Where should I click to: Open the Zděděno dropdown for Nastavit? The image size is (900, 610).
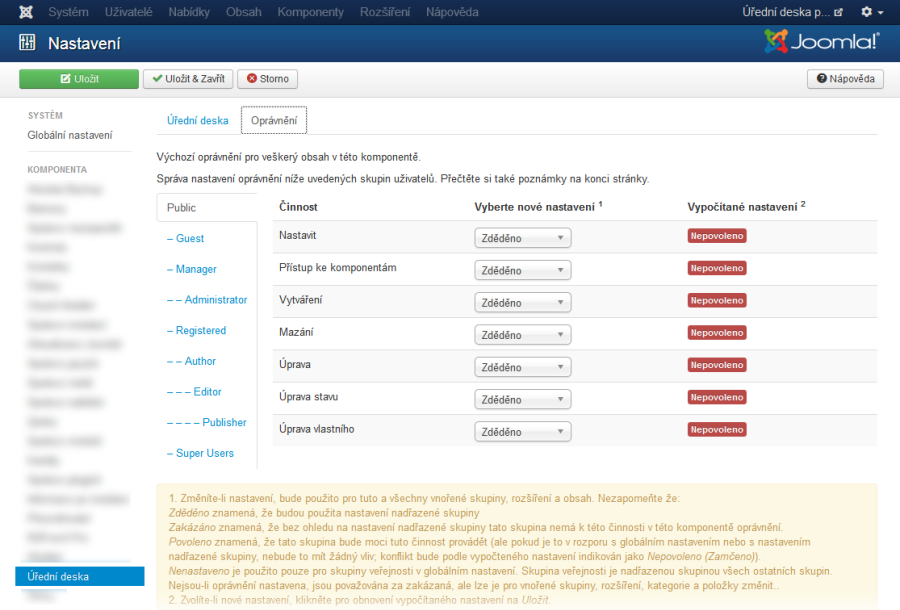pos(520,237)
